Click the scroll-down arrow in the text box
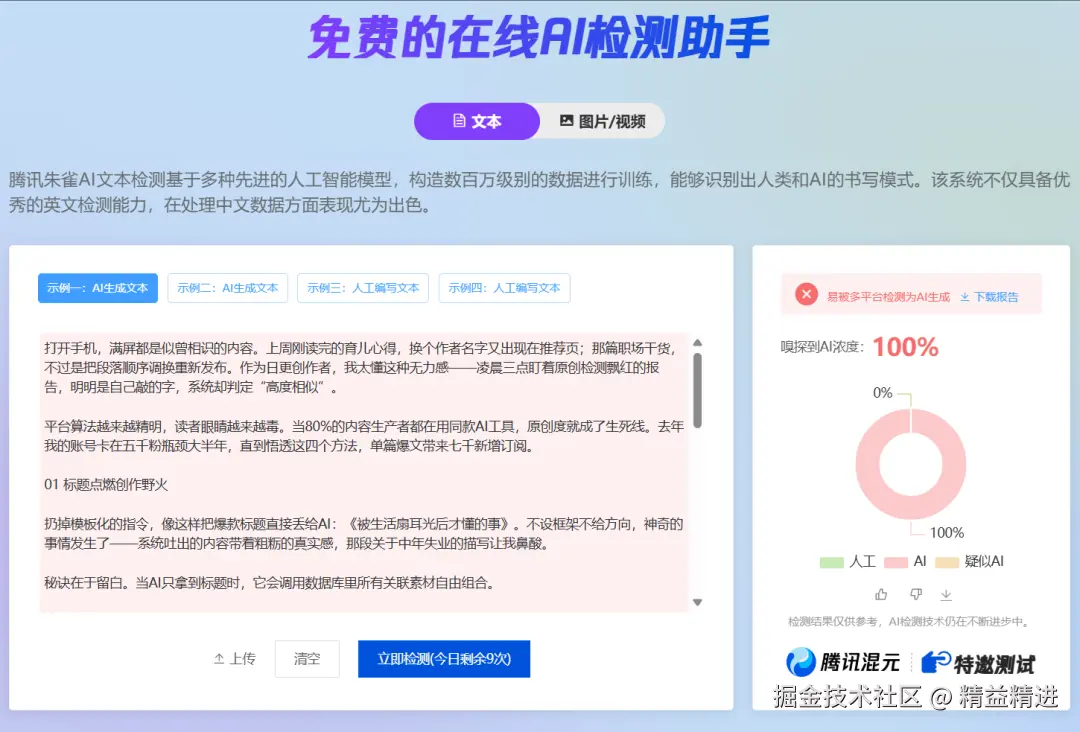 [698, 601]
